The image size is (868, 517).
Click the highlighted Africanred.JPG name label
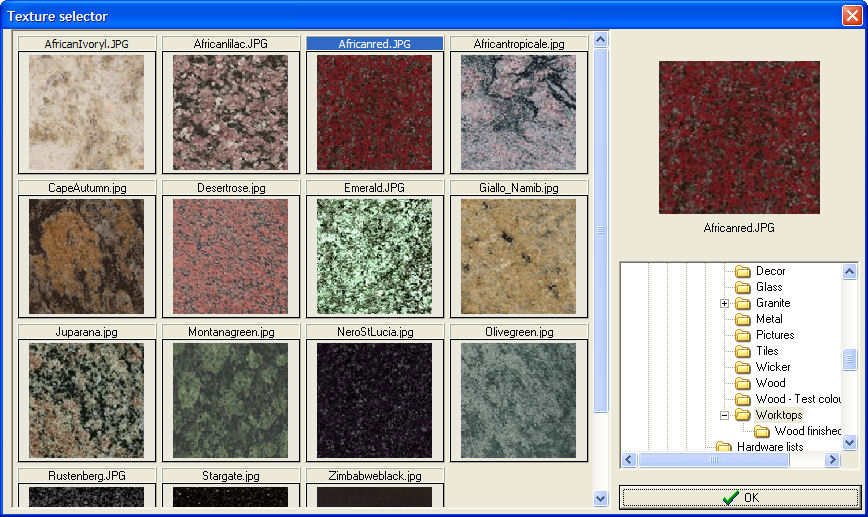click(375, 44)
